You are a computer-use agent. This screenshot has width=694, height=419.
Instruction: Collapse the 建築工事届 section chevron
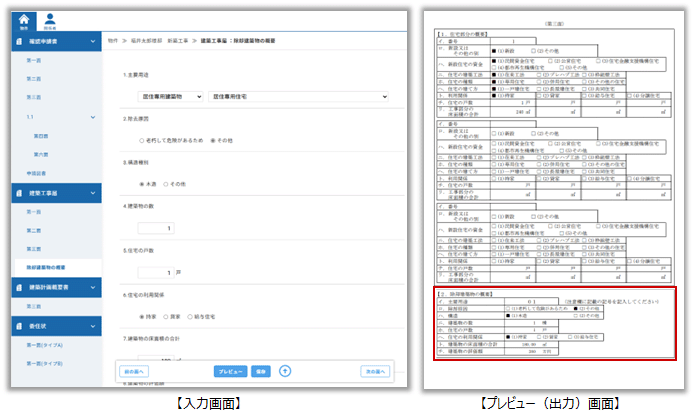tap(93, 193)
